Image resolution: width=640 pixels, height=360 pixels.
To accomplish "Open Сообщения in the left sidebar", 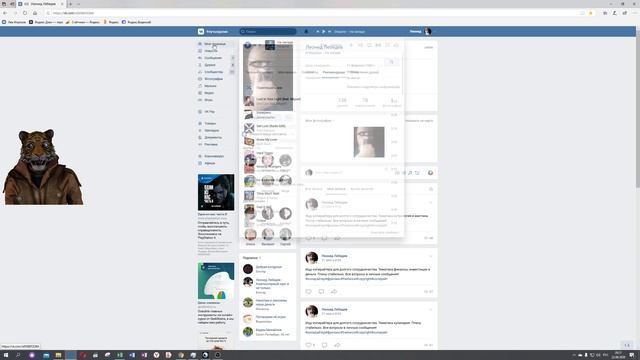I will pos(213,58).
